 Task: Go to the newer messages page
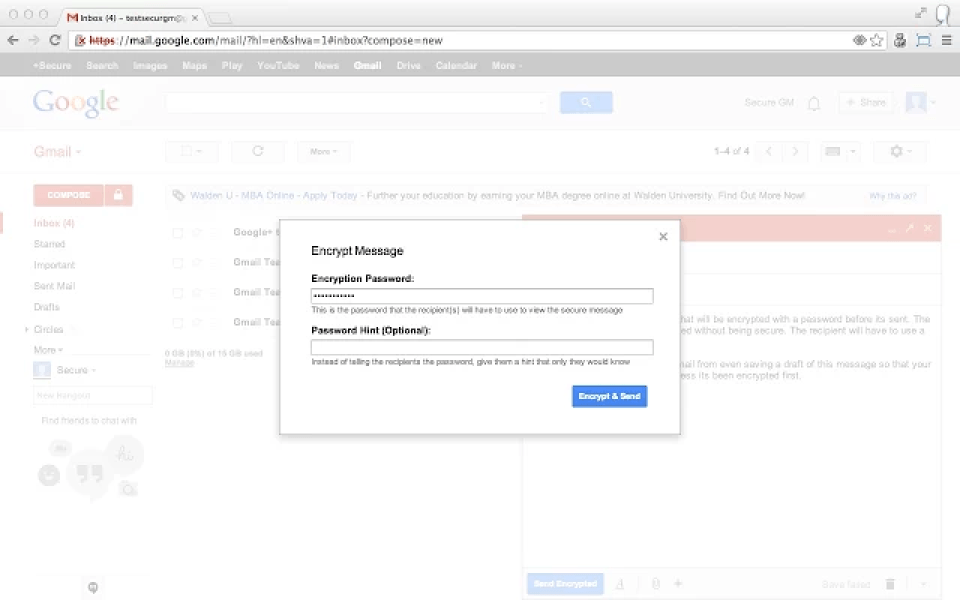[x=769, y=151]
